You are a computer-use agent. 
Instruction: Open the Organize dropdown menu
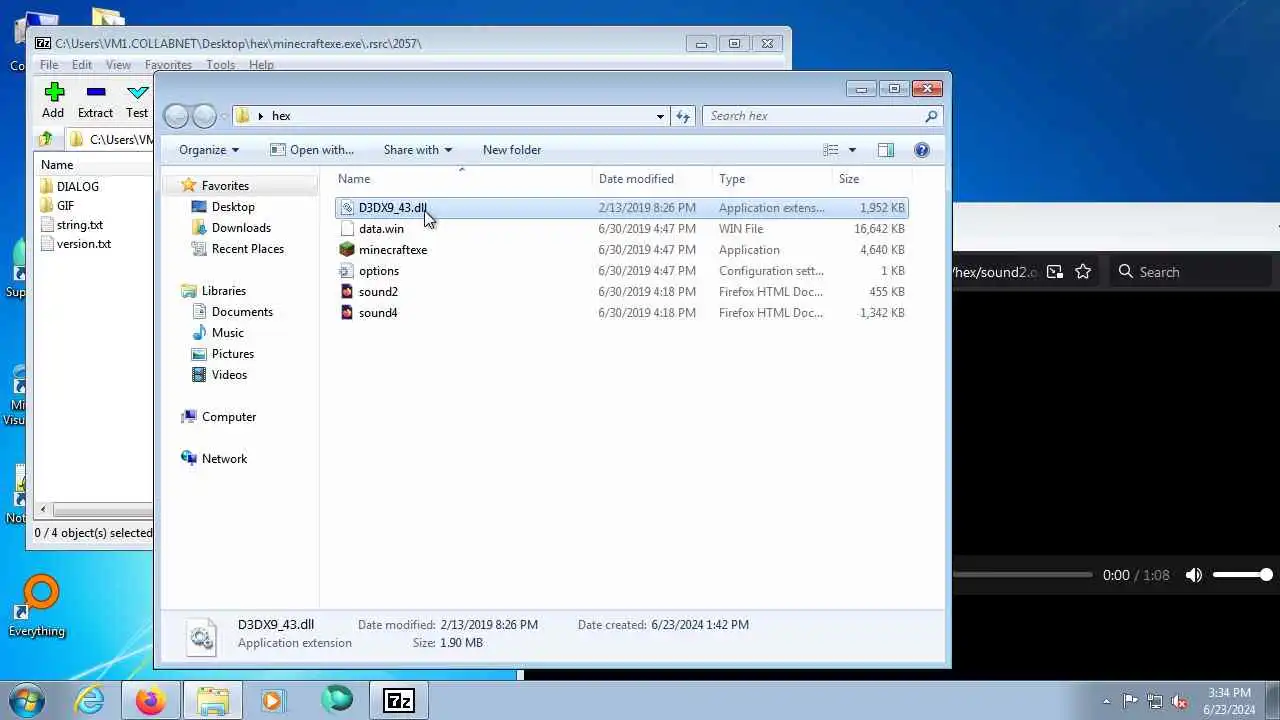[x=209, y=150]
